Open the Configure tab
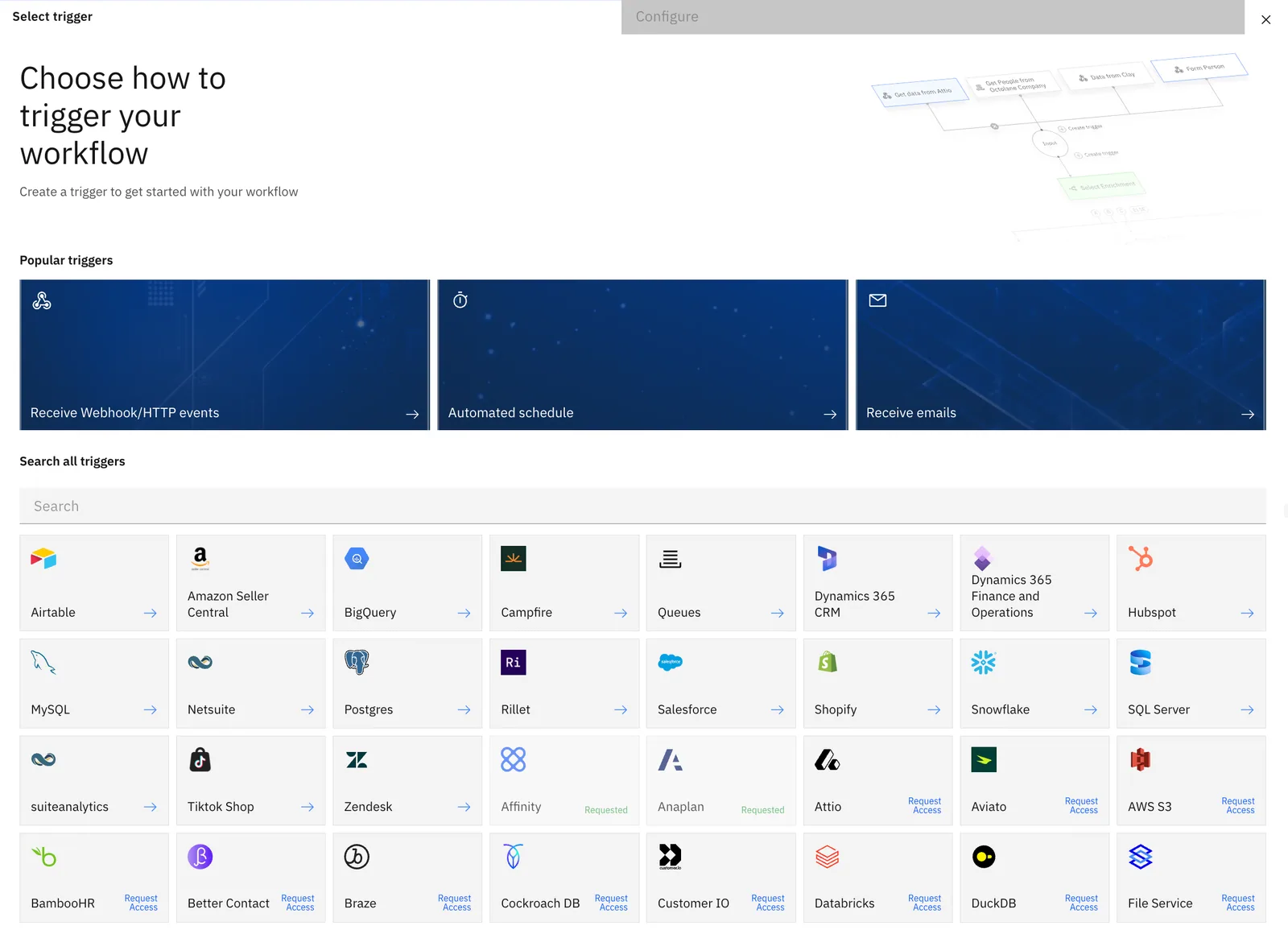 [x=932, y=17]
